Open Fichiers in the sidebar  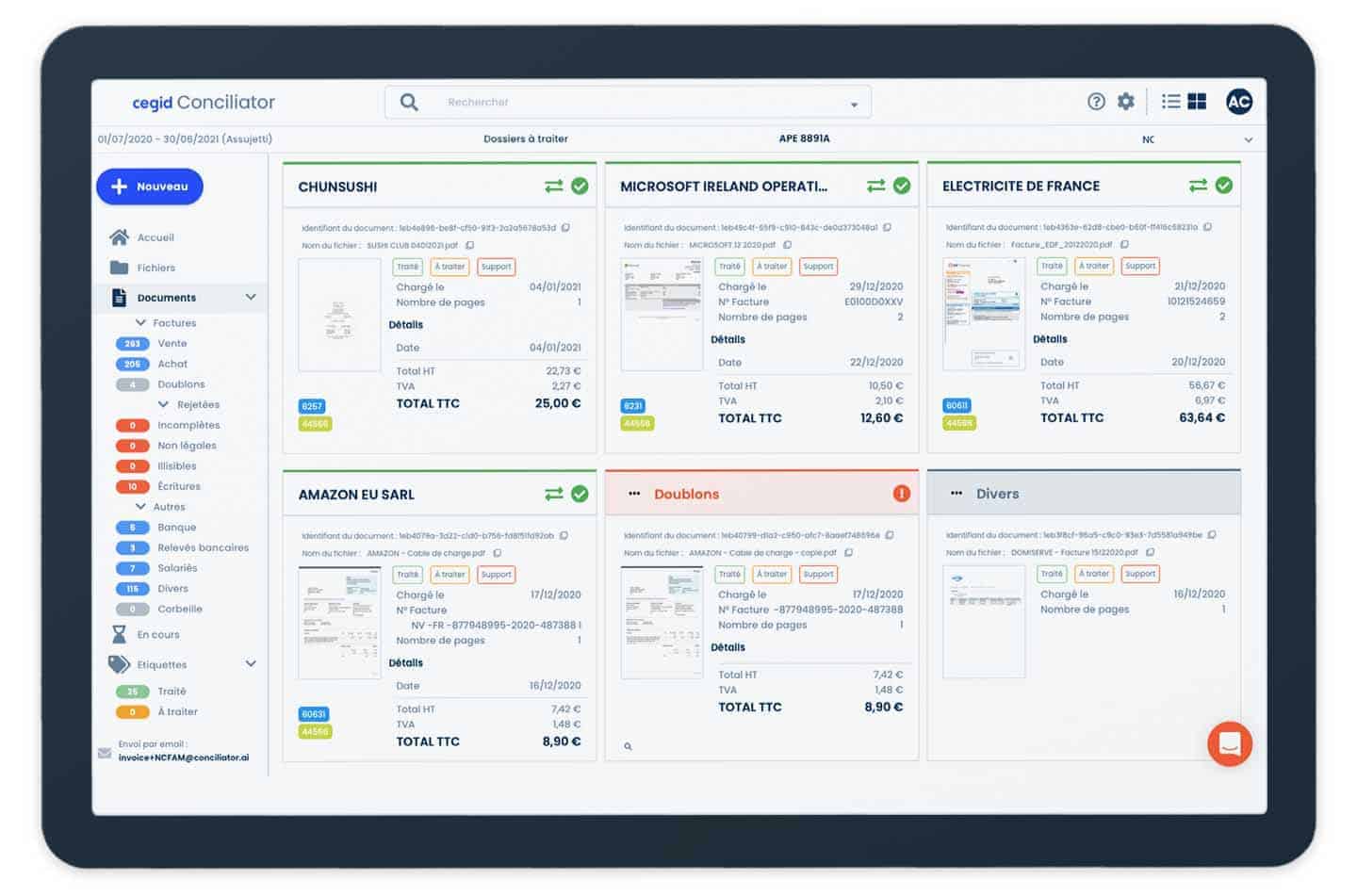click(155, 268)
